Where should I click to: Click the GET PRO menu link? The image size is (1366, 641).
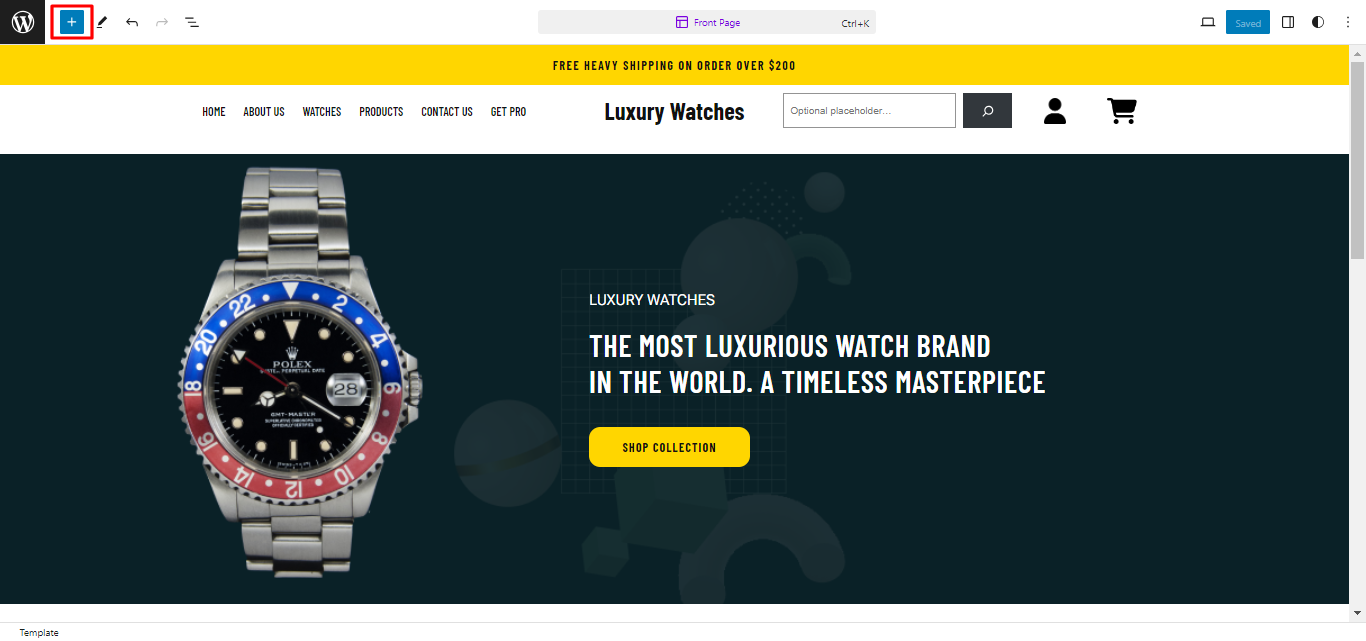(x=508, y=112)
